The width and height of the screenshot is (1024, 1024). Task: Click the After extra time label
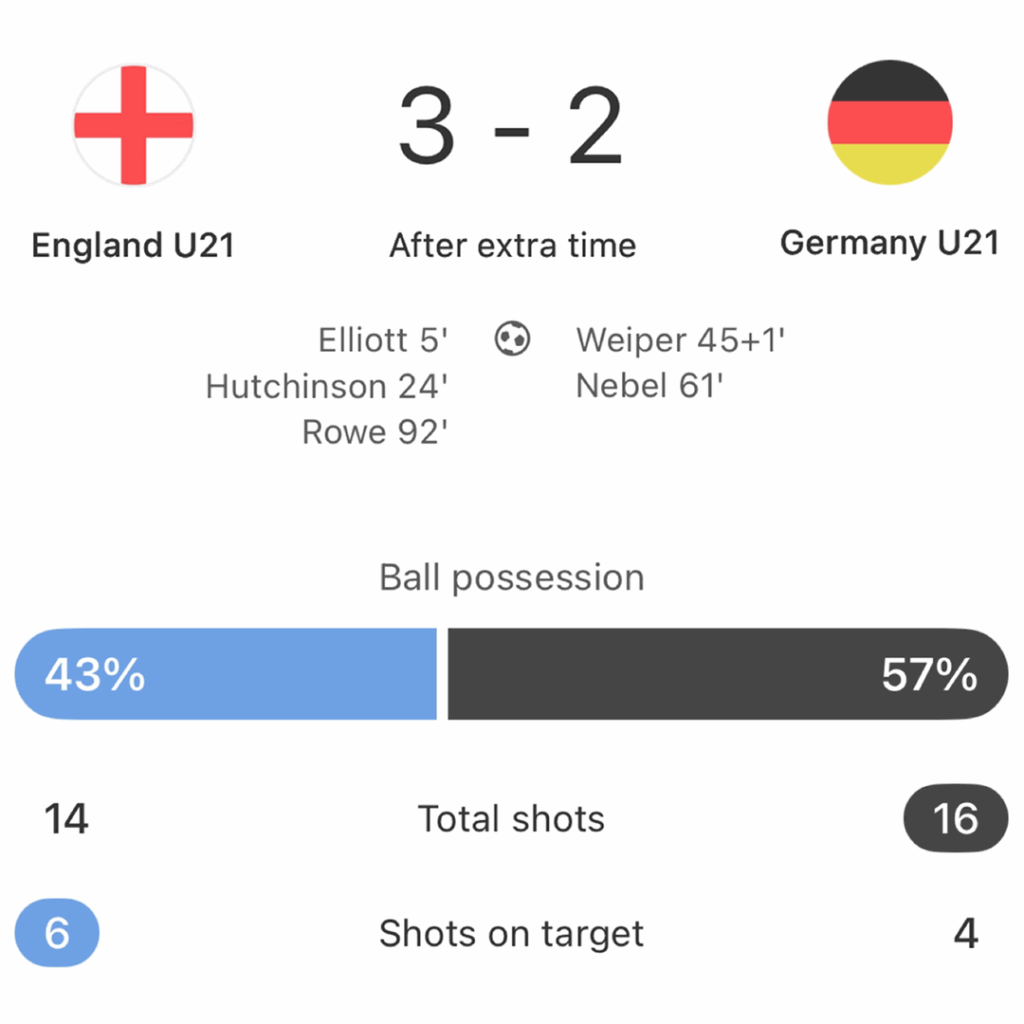[513, 246]
